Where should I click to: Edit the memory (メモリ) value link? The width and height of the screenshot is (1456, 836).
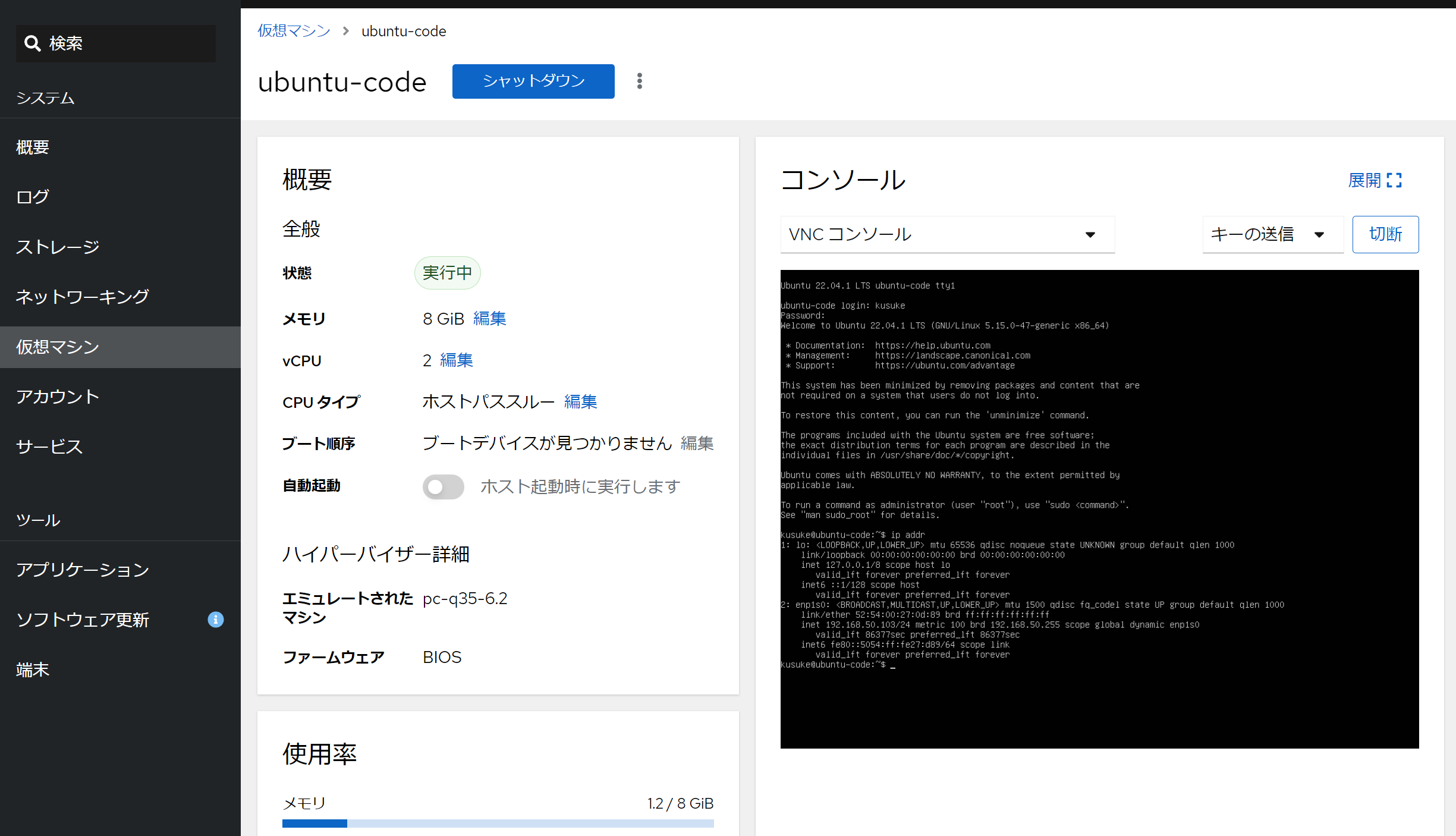point(489,319)
